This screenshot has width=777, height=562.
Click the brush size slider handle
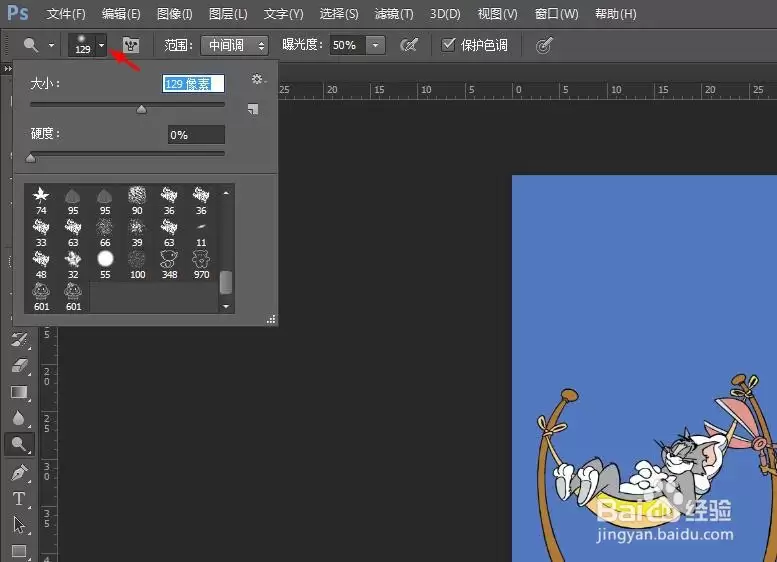142,109
